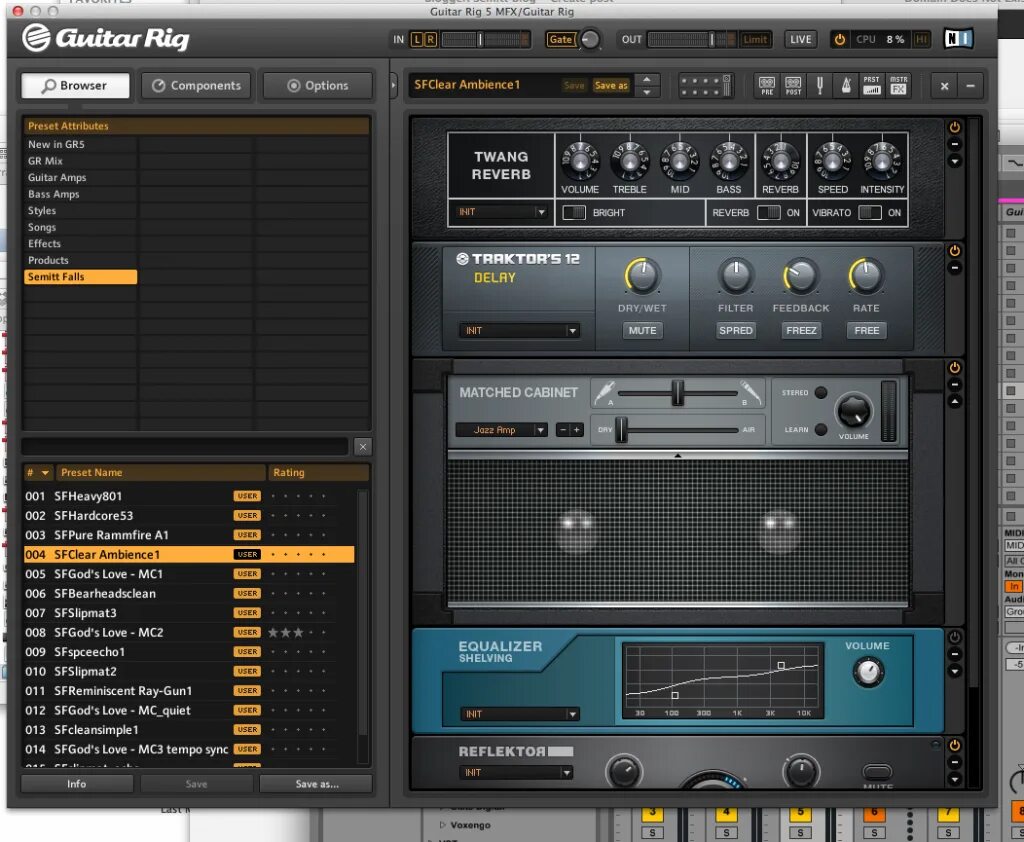Open the preset number sort dropdown arrow
This screenshot has width=1024, height=842.
(x=45, y=472)
